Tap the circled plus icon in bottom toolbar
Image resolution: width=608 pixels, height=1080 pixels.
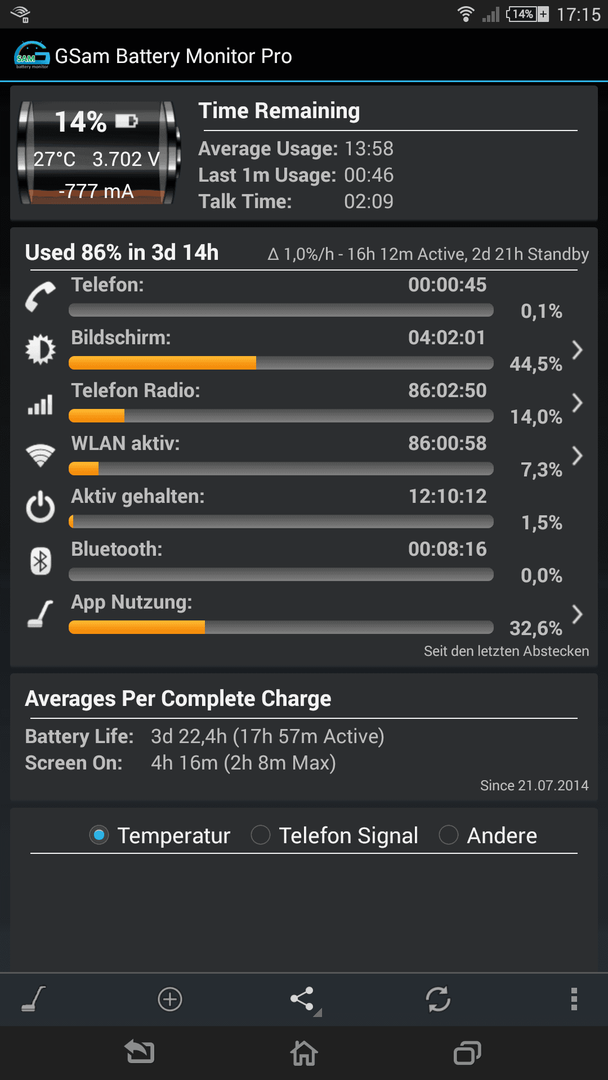click(x=169, y=998)
